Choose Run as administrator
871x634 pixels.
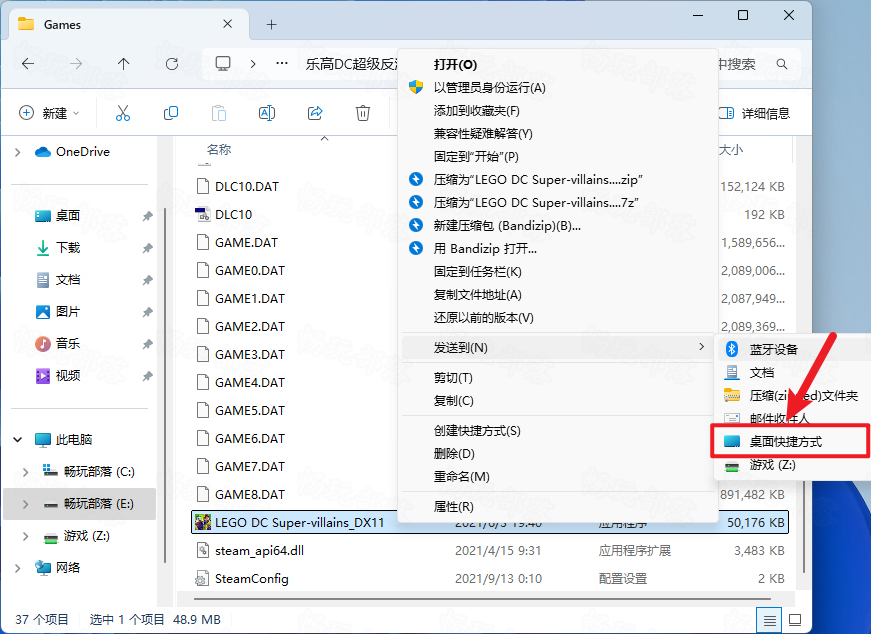coord(558,88)
